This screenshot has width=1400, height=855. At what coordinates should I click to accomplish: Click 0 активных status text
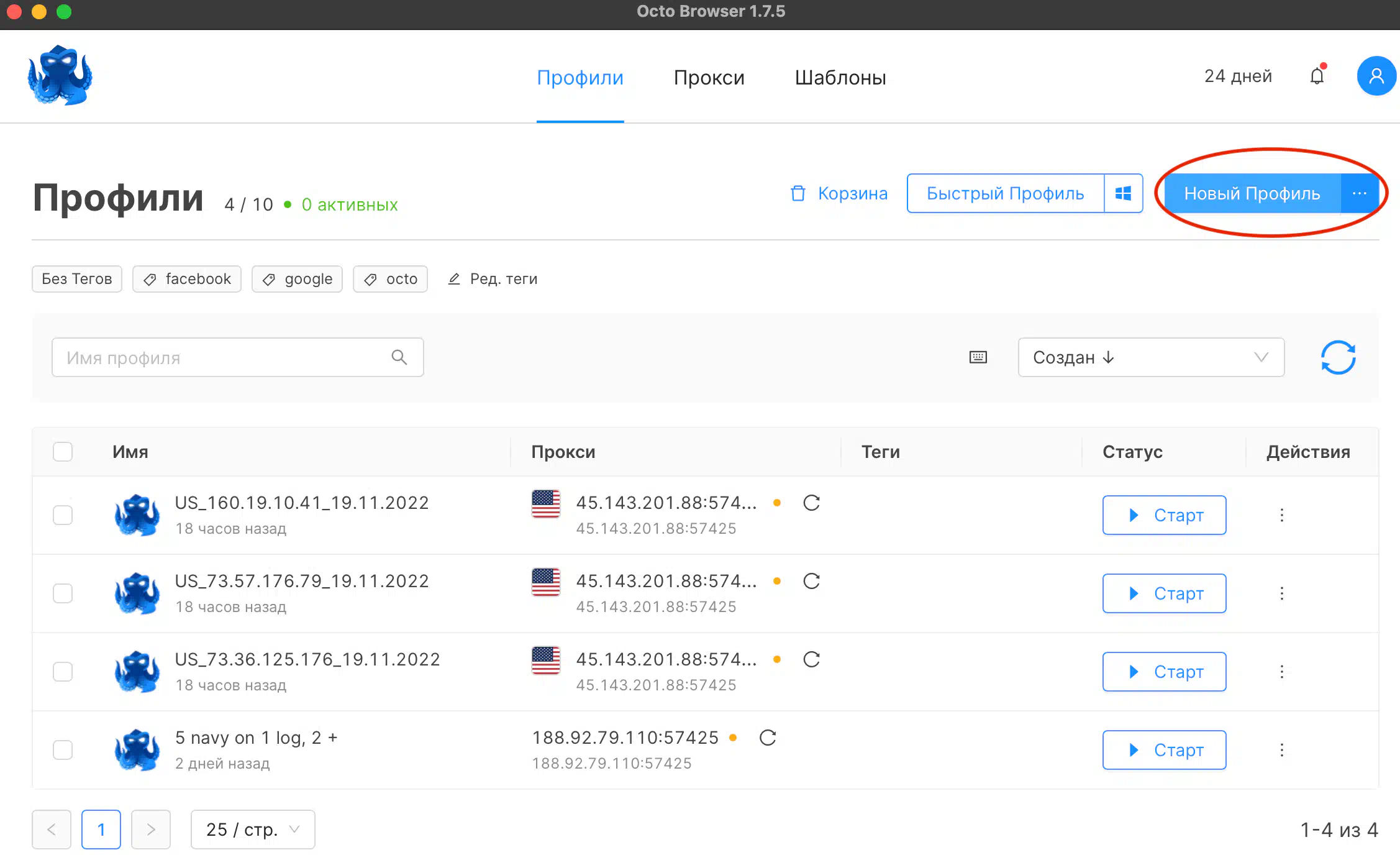click(349, 204)
